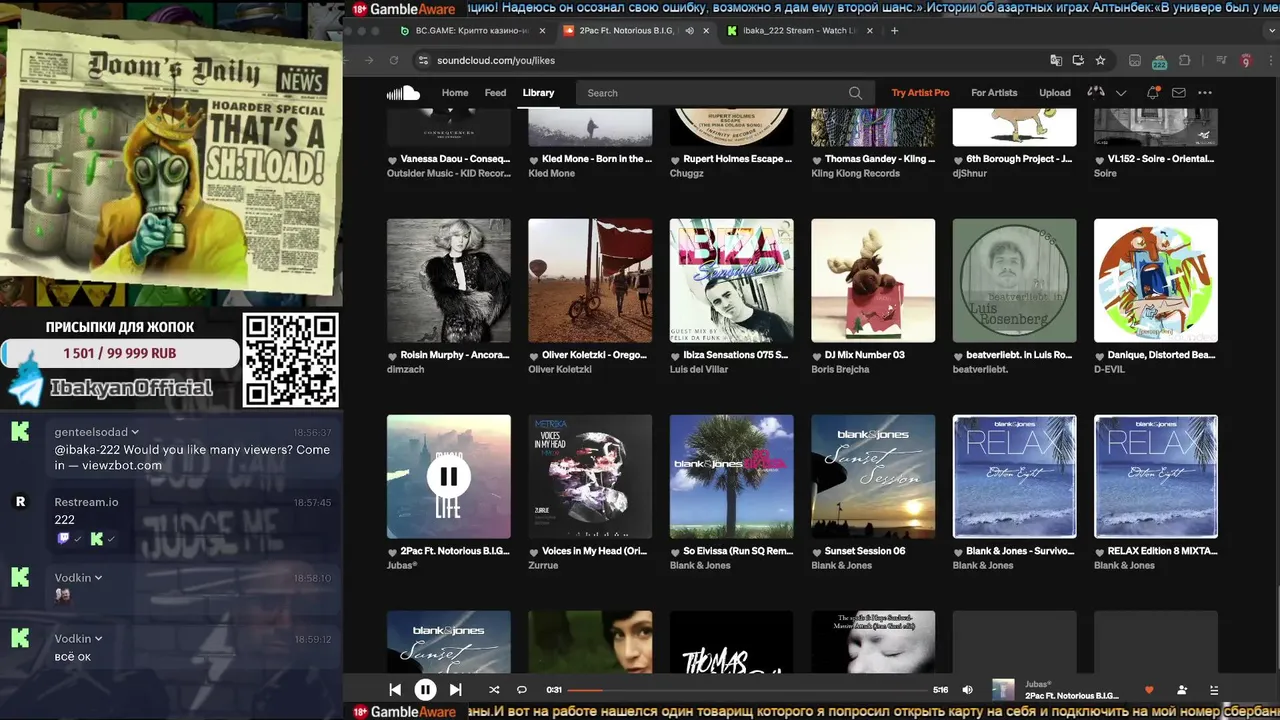
Task: Toggle like heart on Roisin Murphy - Ancora
Action: [393, 356]
